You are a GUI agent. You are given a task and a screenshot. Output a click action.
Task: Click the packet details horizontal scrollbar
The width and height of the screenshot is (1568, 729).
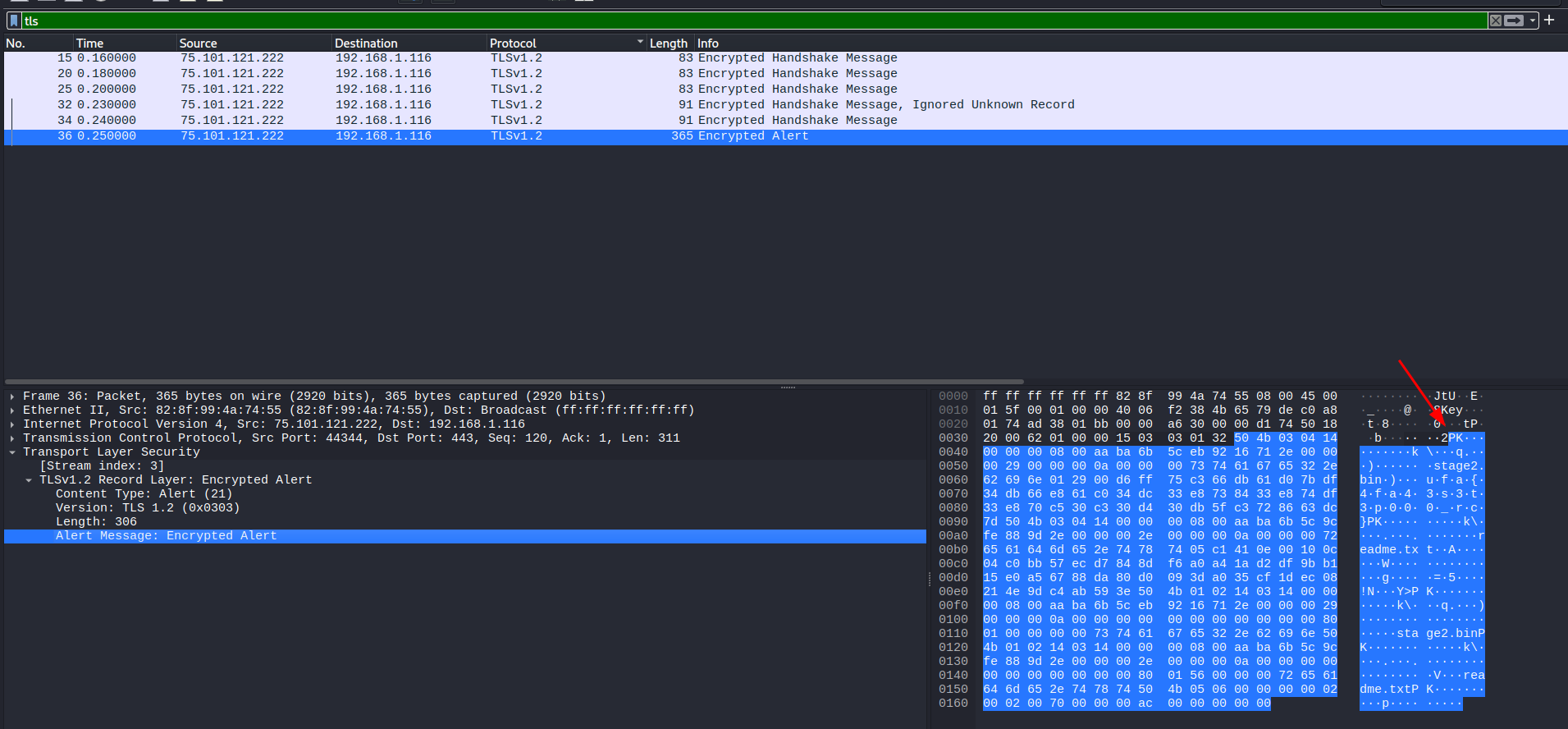click(514, 382)
